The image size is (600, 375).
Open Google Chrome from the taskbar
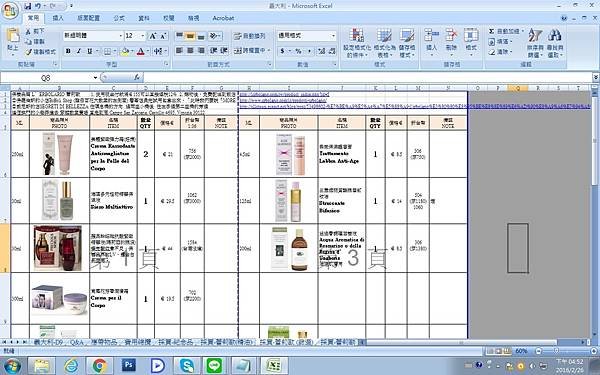pos(100,366)
